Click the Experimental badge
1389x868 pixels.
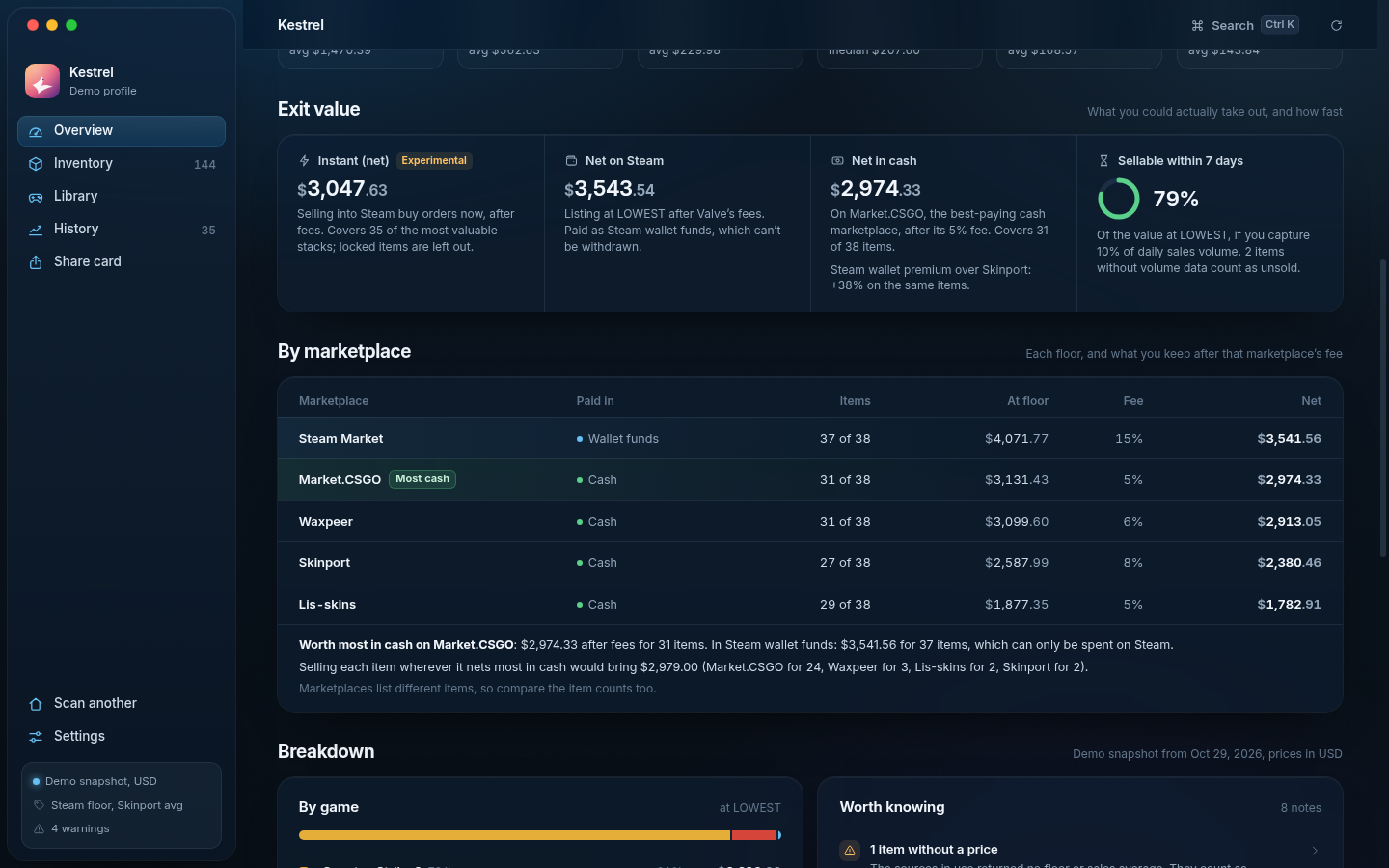(x=434, y=161)
